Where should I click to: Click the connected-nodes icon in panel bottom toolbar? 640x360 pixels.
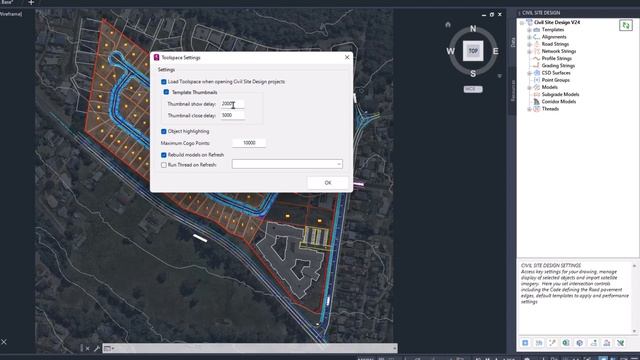(x=552, y=343)
